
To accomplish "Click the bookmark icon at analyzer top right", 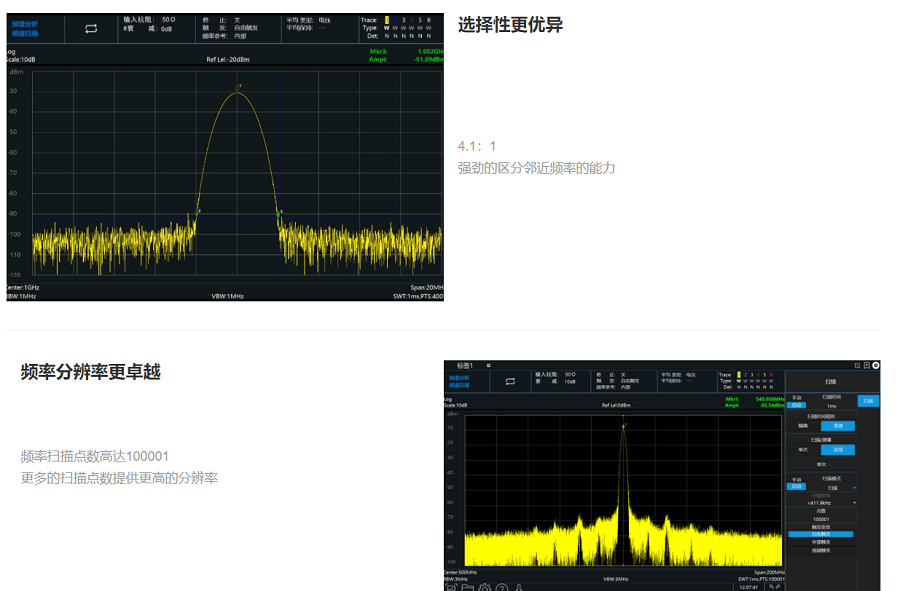I will tap(866, 366).
